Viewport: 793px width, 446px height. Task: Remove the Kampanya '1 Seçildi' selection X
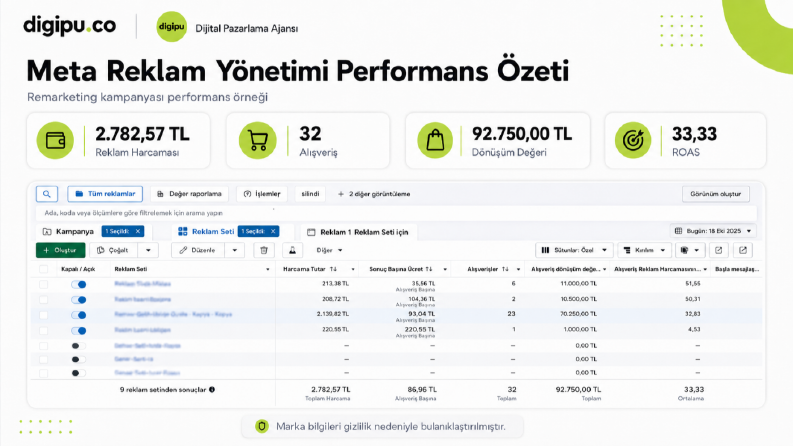(138, 231)
